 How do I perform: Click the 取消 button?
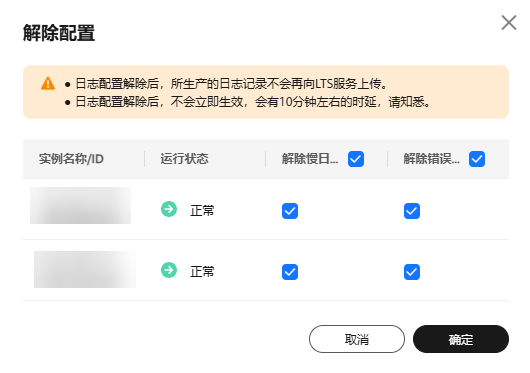tap(357, 339)
